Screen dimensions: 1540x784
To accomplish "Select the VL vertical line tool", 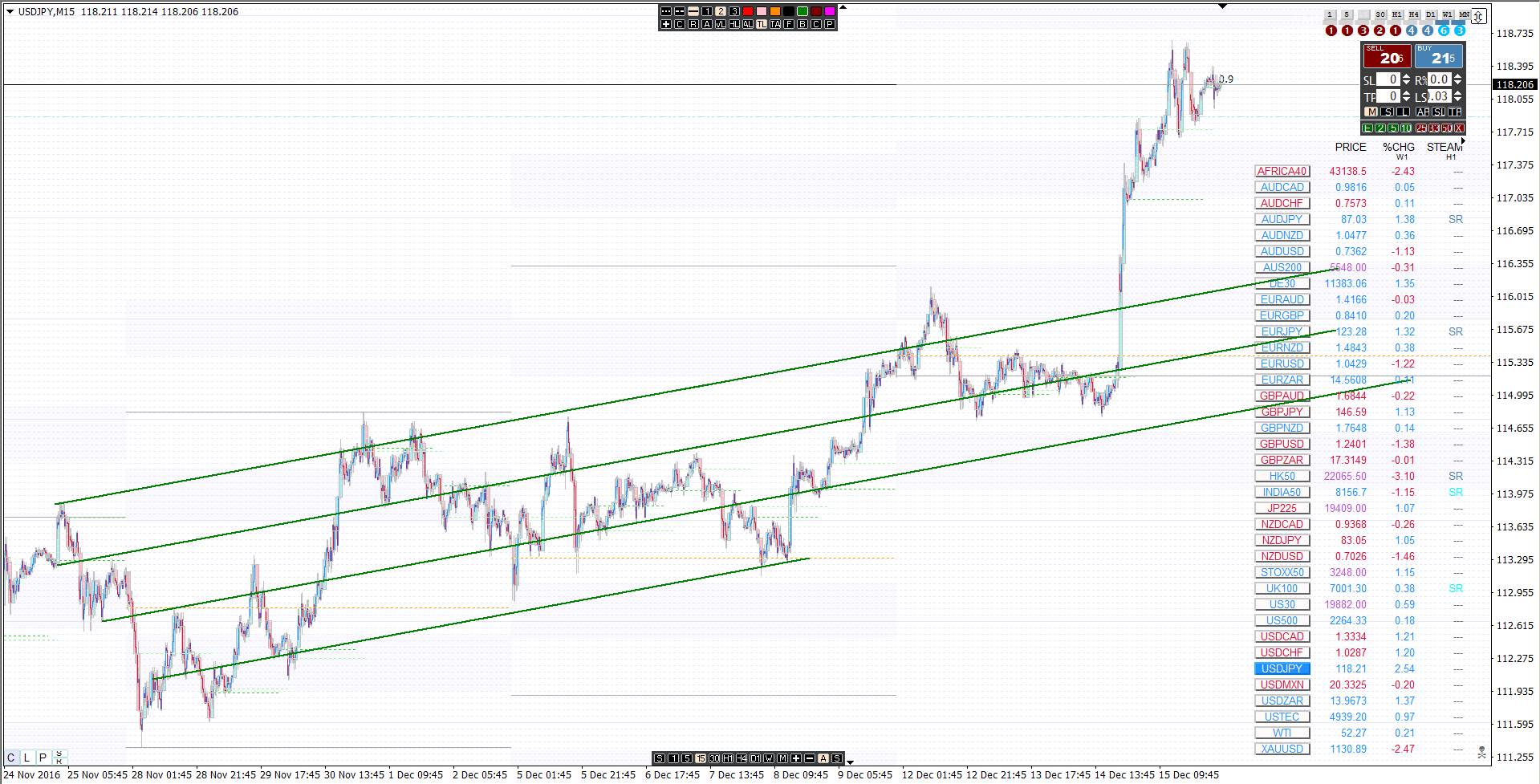I will coord(721,24).
